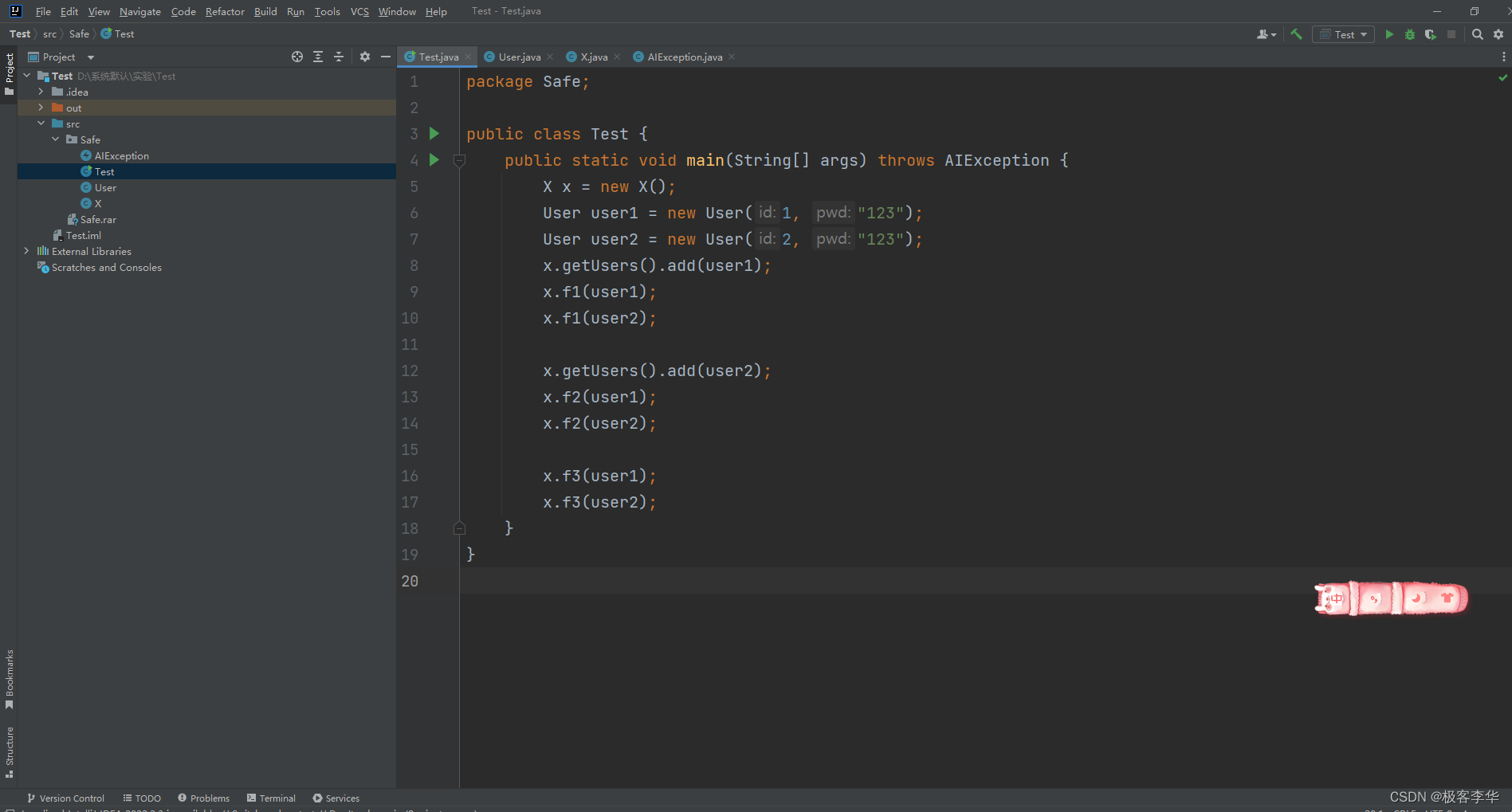Click run gutter arrow beside main method
Viewport: 1512px width, 812px height.
434,160
